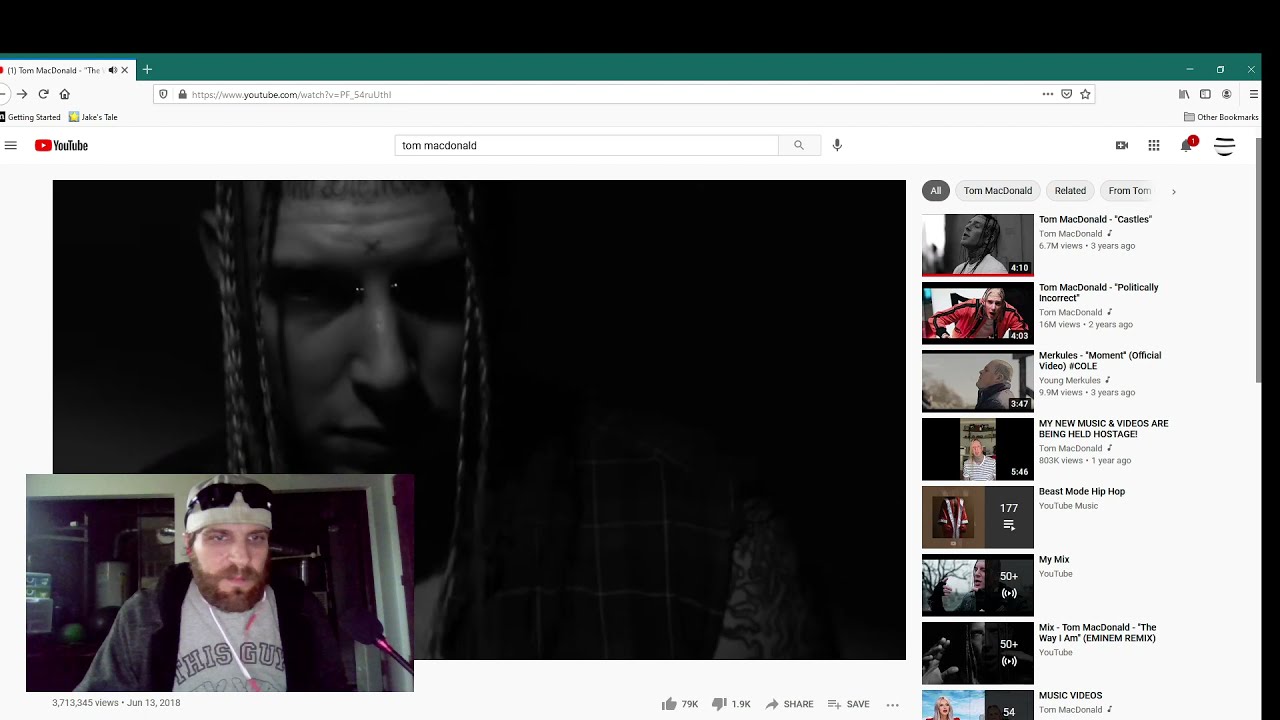Select the Tom MacDonald filter chip
The image size is (1280, 720).
point(998,191)
